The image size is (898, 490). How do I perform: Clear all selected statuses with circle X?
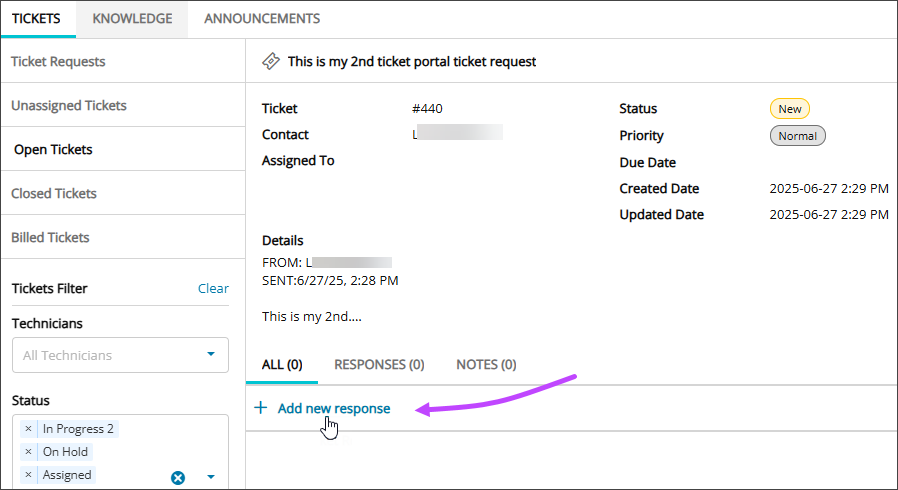(178, 477)
